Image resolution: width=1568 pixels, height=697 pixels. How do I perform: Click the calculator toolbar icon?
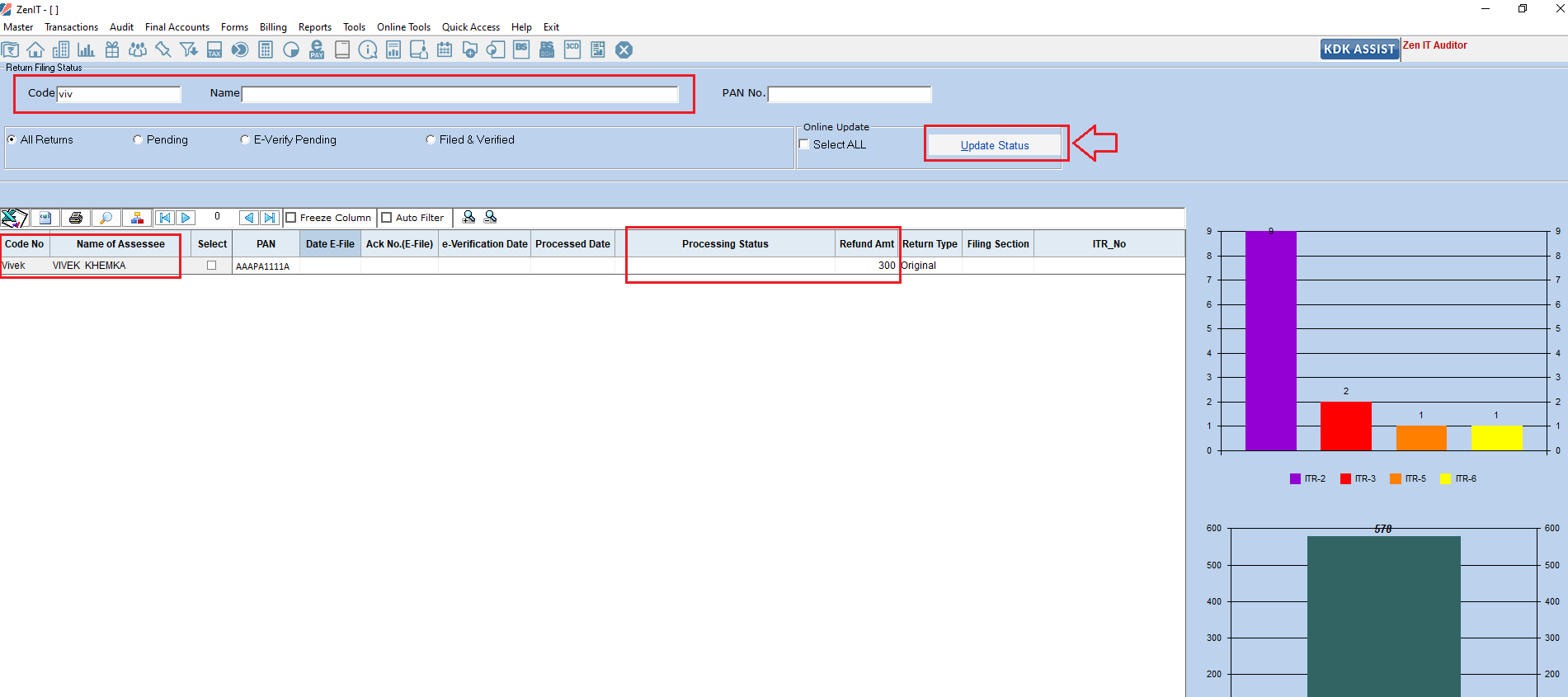point(266,50)
